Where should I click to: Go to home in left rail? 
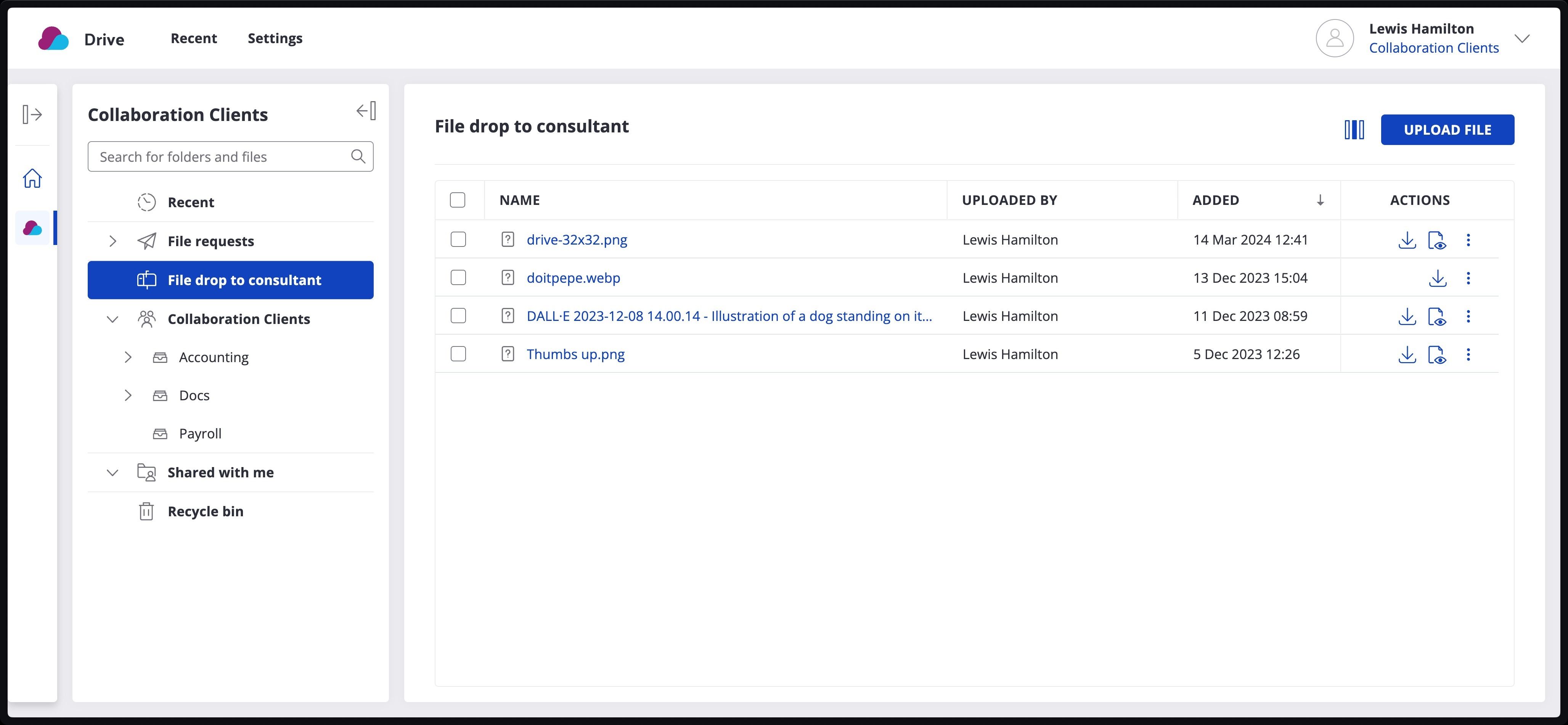pos(32,179)
